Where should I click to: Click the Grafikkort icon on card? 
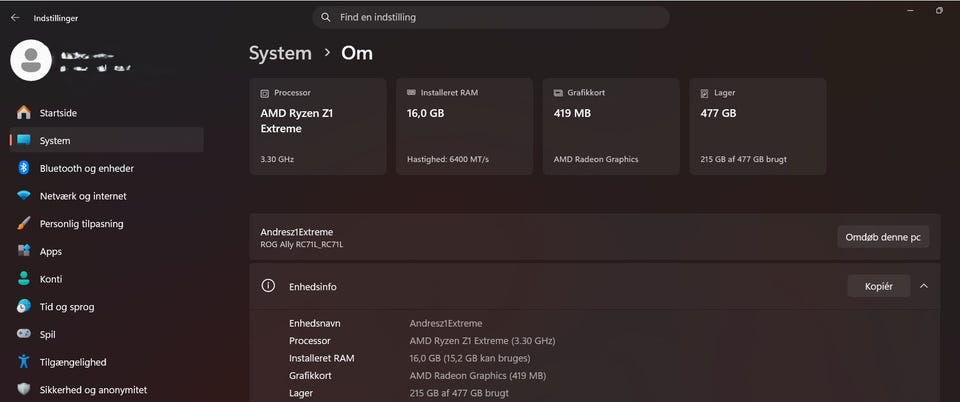click(558, 93)
